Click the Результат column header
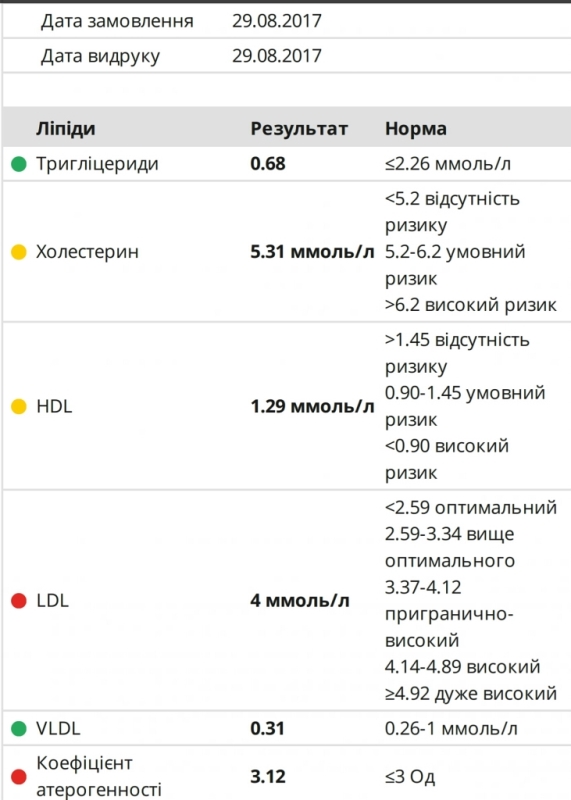 tap(299, 129)
